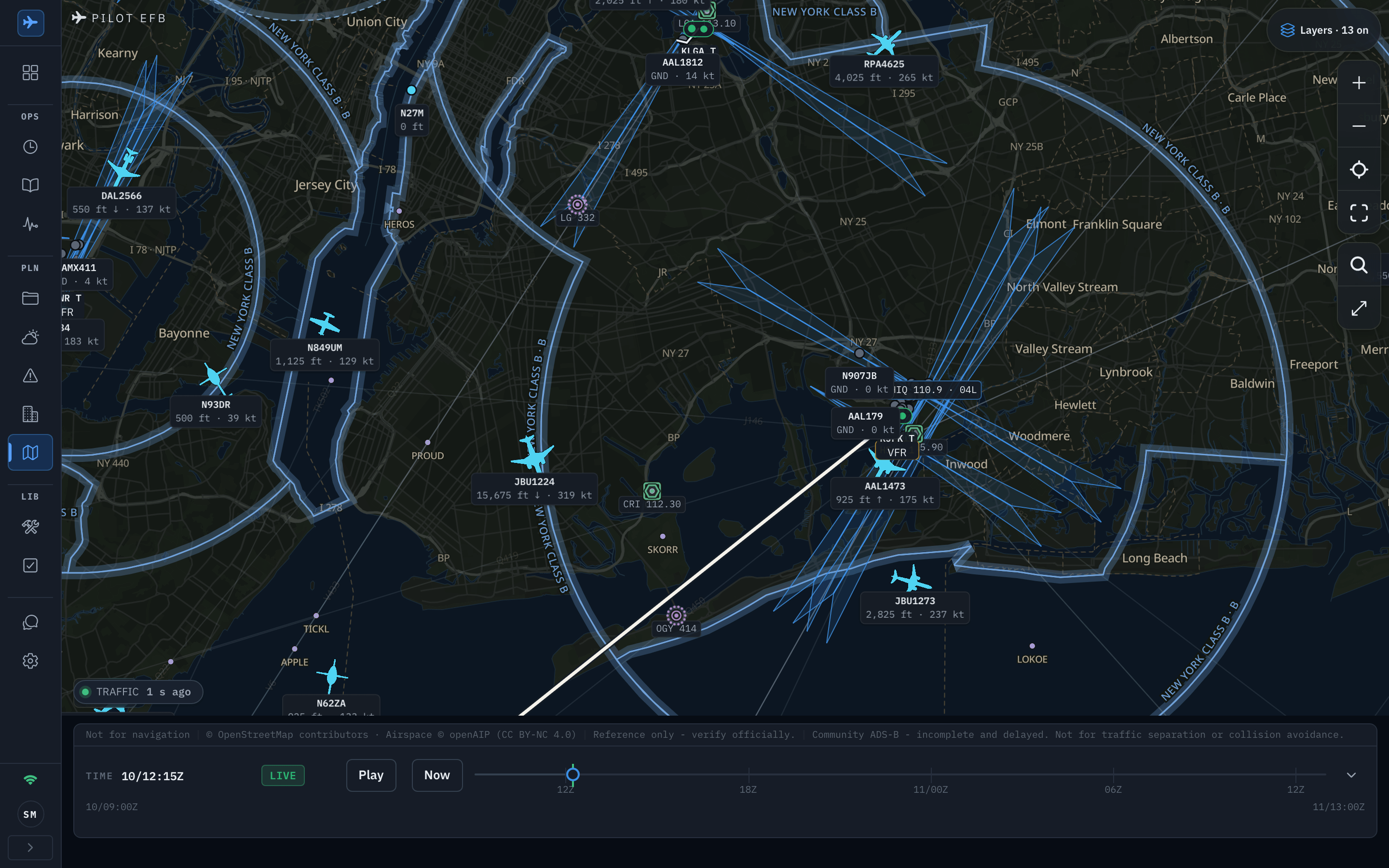Screen dimensions: 1389x868
Task: Open the activity pulse icon
Action: (x=30, y=223)
